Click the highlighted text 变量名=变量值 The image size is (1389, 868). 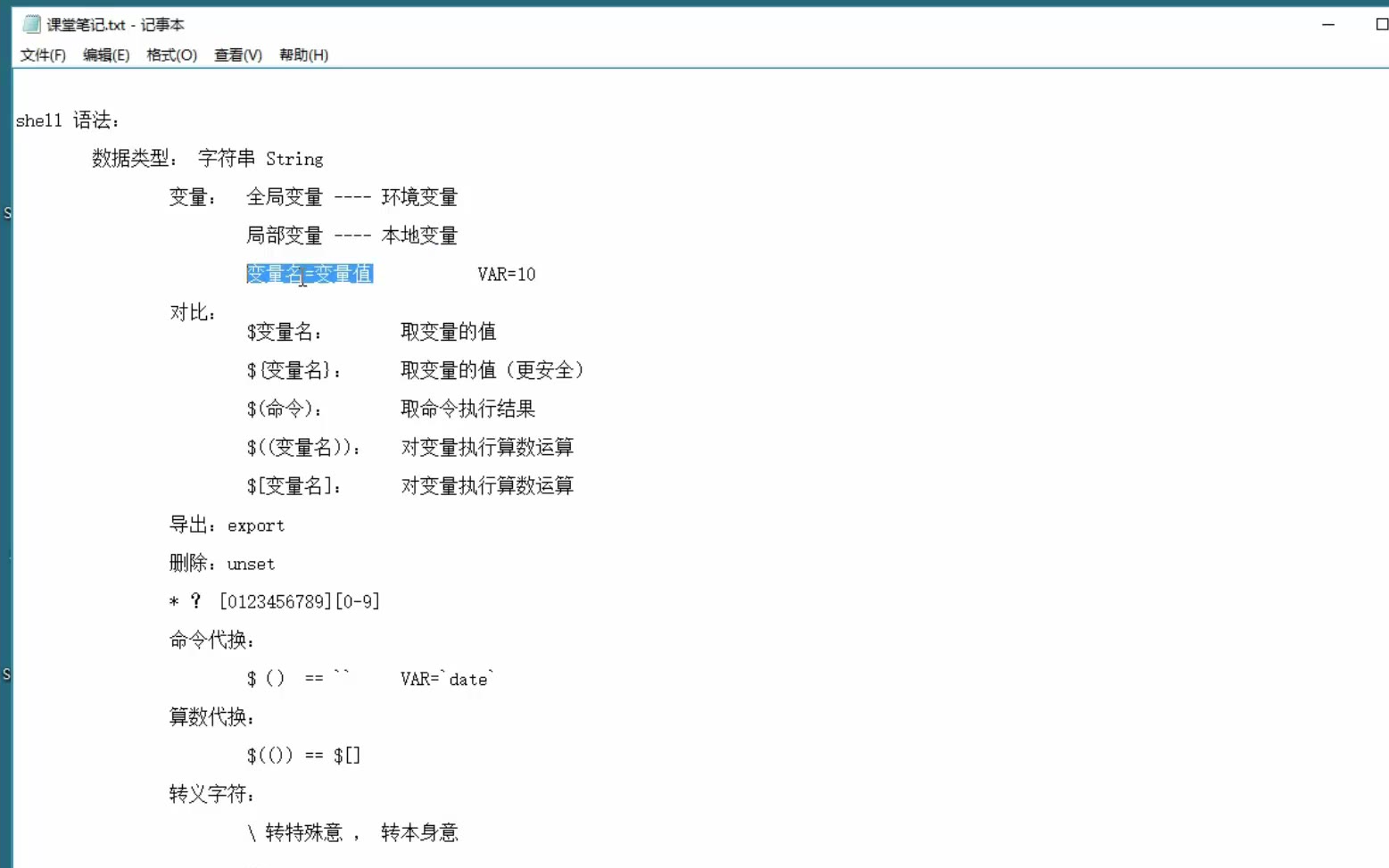pos(310,274)
